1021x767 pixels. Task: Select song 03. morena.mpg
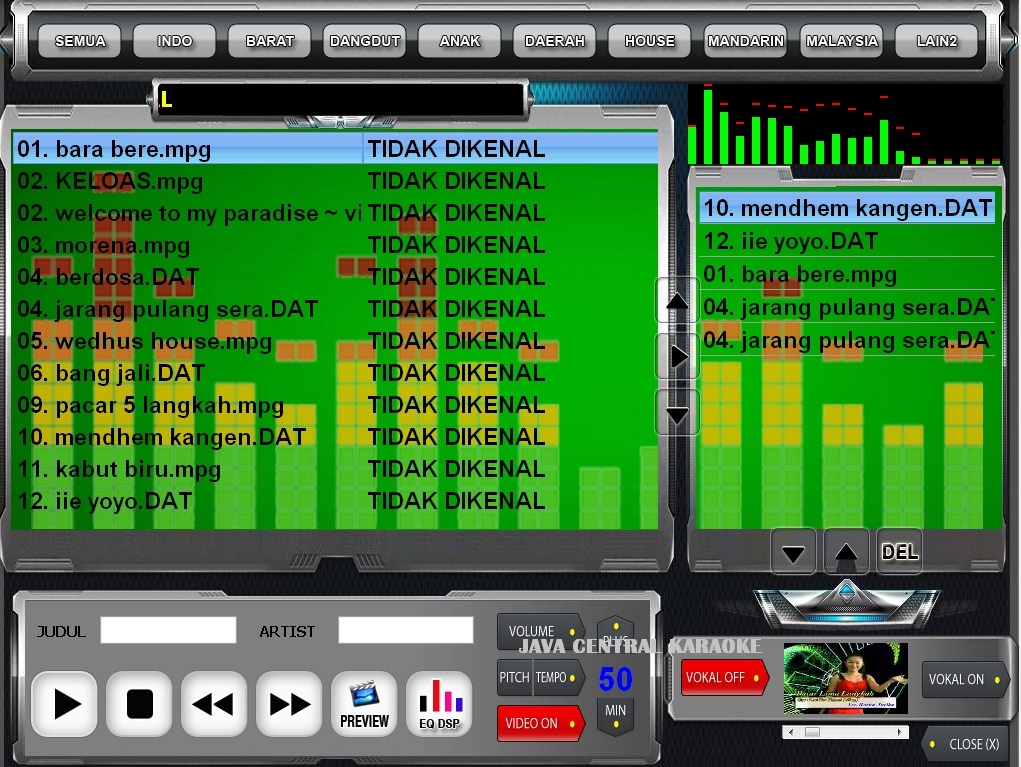(x=335, y=245)
